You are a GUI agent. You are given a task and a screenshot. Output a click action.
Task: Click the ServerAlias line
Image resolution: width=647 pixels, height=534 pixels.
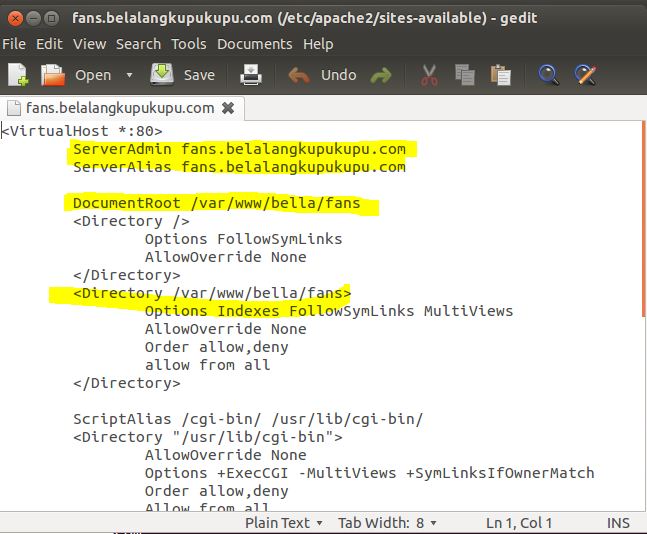(239, 167)
